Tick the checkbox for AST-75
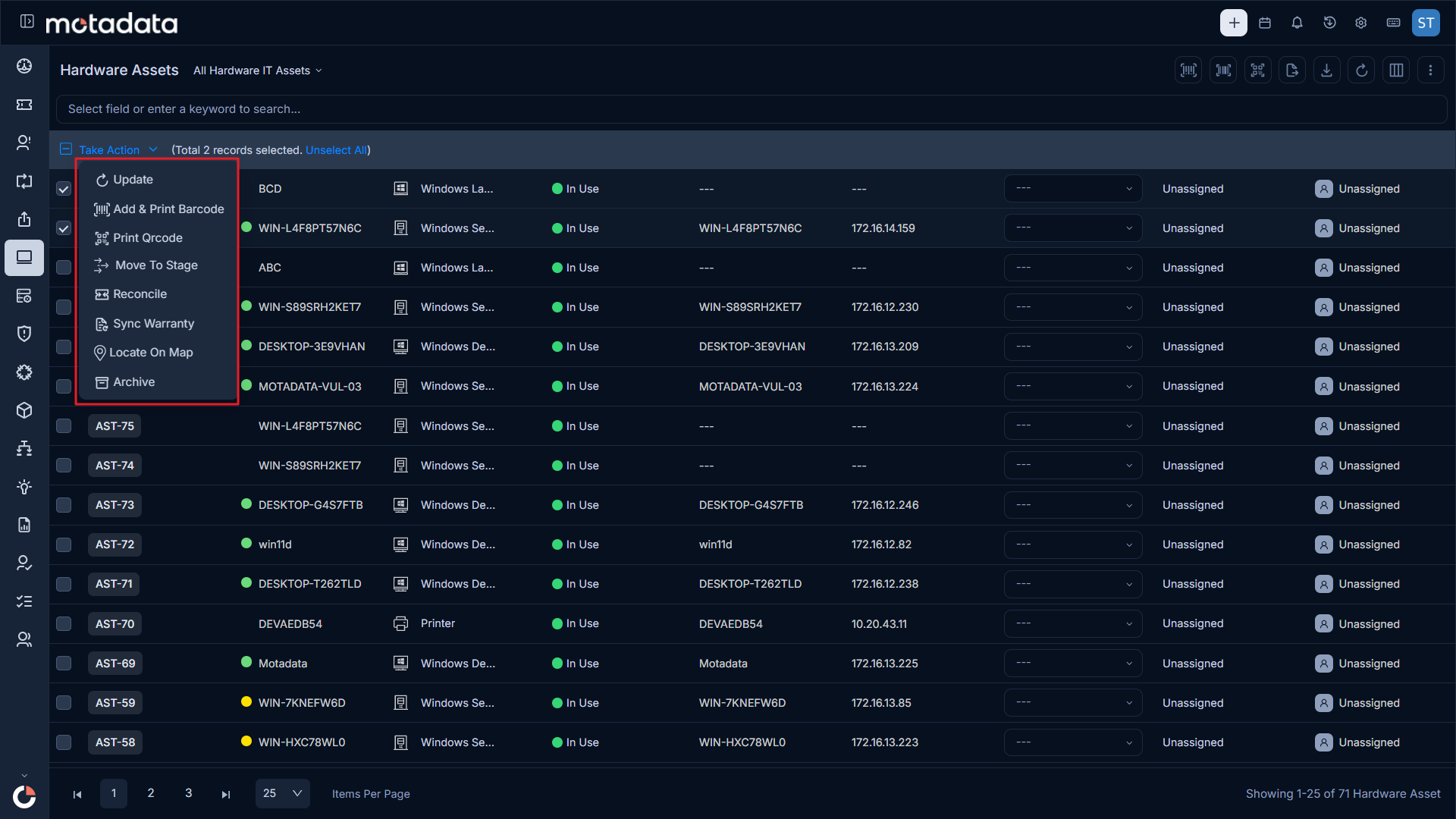The height and width of the screenshot is (819, 1456). pyautogui.click(x=64, y=426)
